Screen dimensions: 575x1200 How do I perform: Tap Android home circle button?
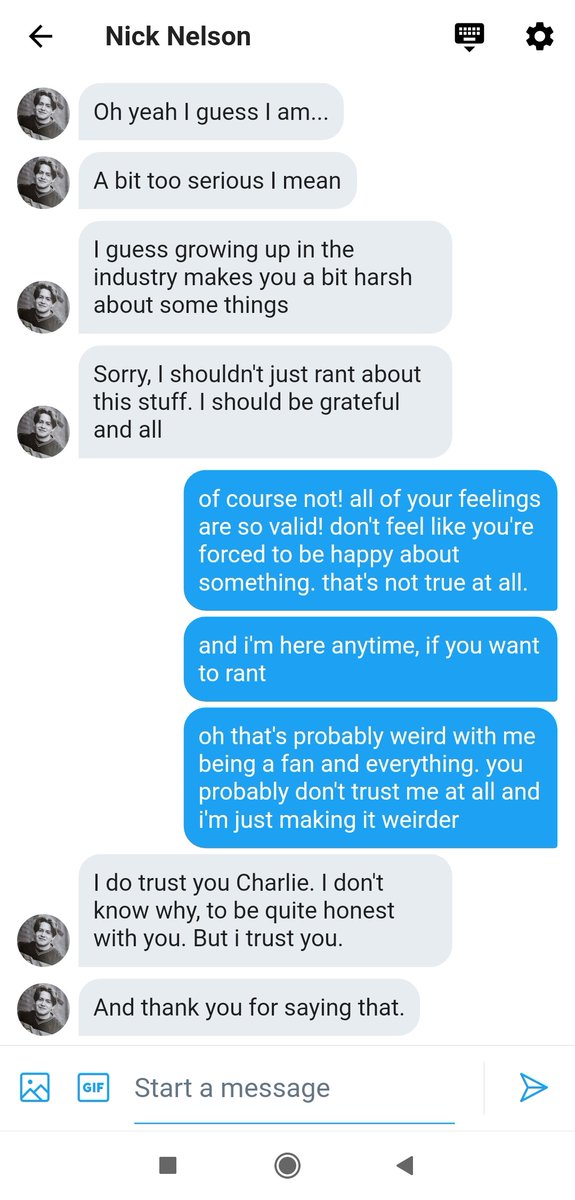[x=287, y=1165]
